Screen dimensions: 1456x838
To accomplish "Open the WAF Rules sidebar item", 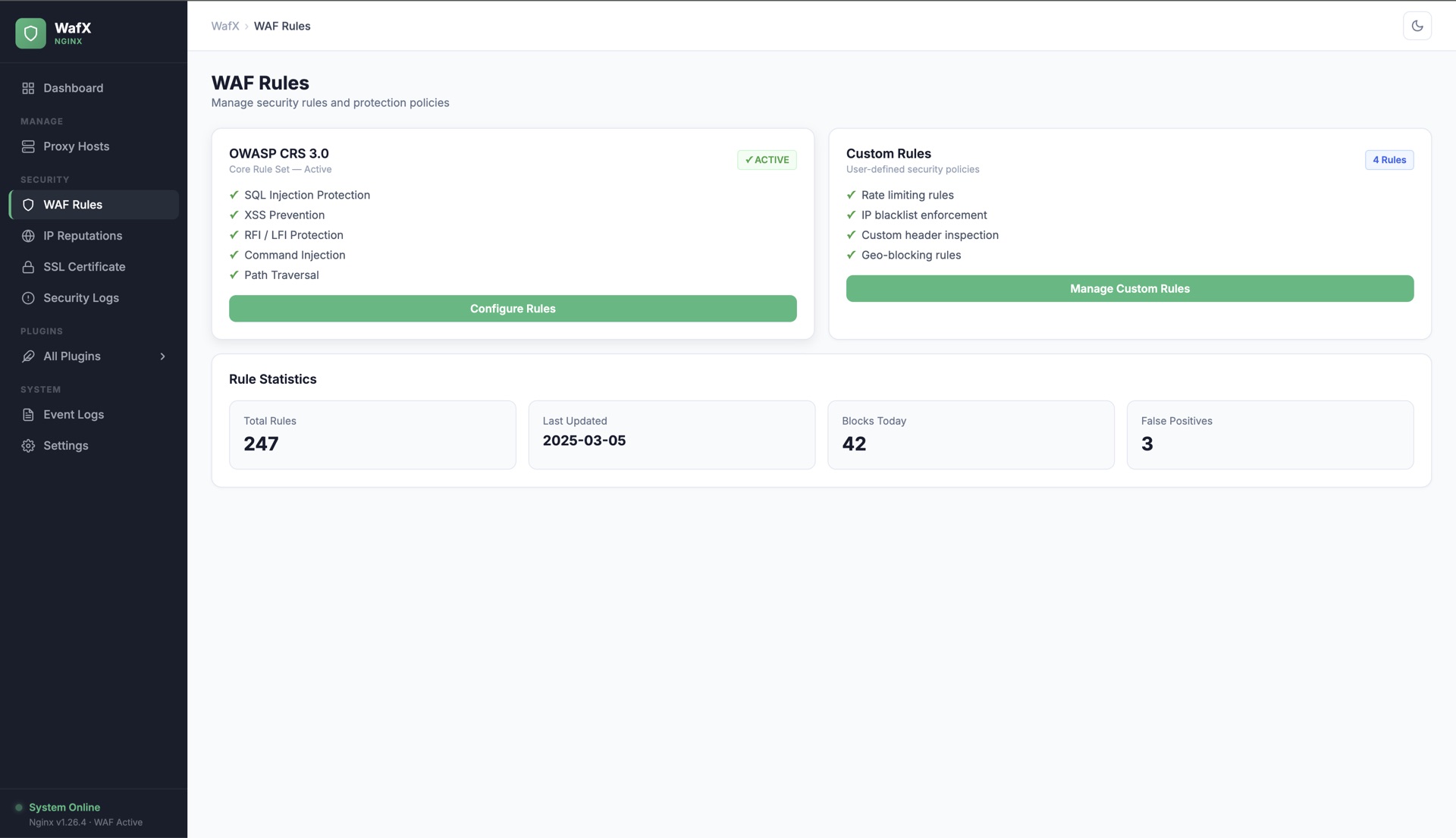I will coord(73,205).
